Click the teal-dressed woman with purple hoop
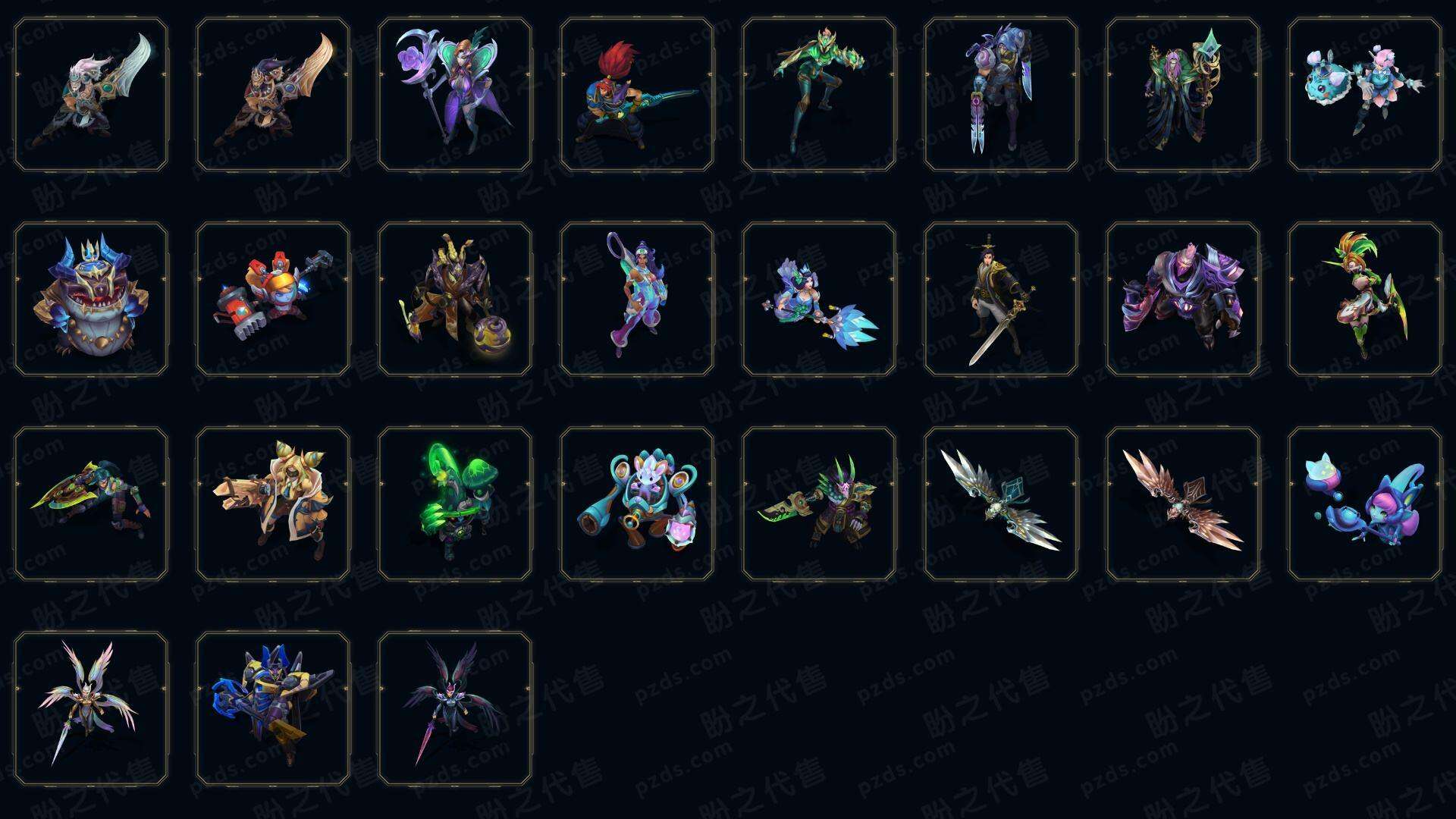Viewport: 1456px width, 819px height. coord(637,299)
